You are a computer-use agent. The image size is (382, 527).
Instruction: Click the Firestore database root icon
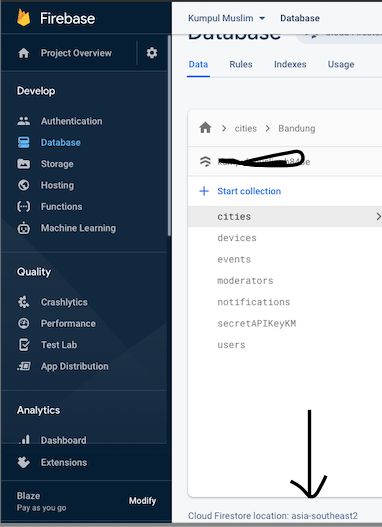pyautogui.click(x=205, y=162)
